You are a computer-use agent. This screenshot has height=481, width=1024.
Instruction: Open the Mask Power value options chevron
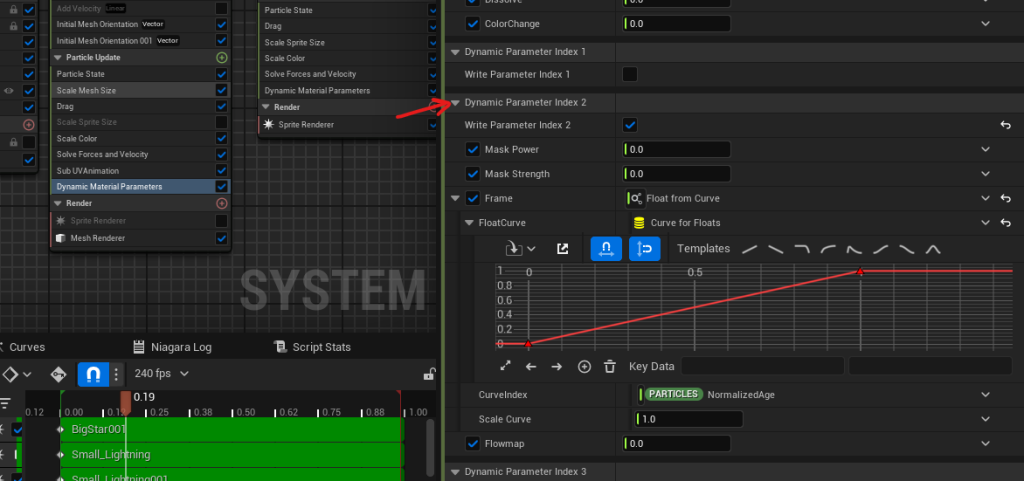[x=986, y=149]
